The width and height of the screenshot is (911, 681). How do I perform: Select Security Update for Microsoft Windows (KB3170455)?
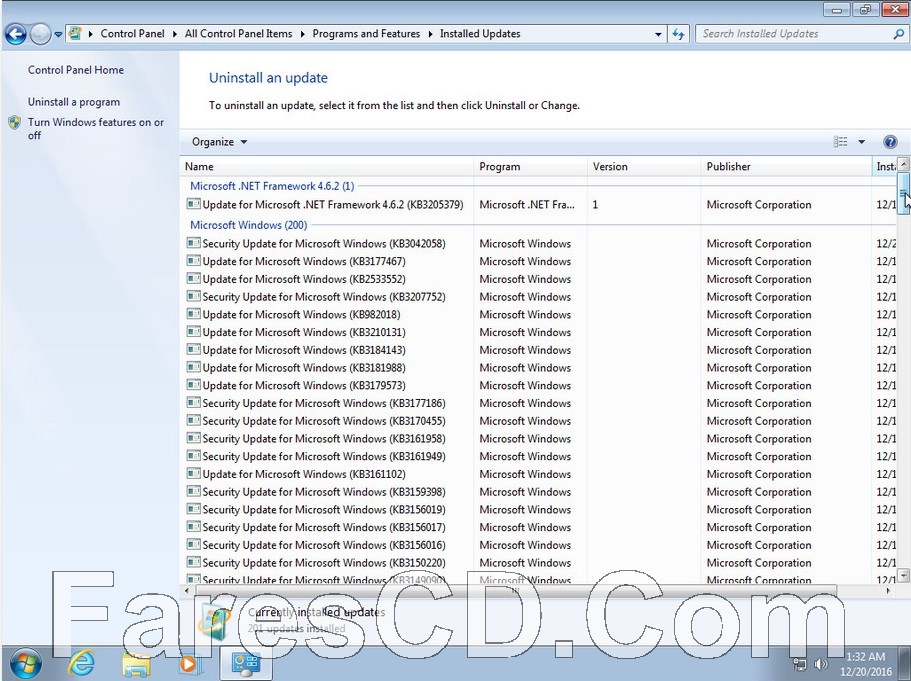(324, 421)
